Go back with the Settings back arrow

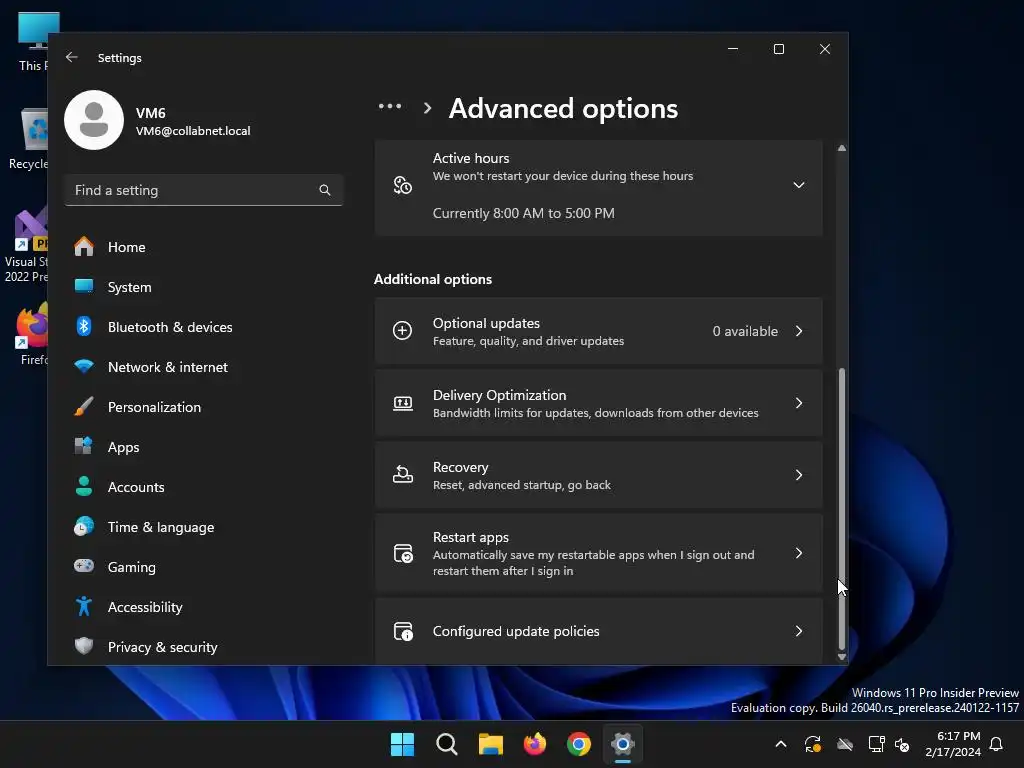tap(72, 57)
